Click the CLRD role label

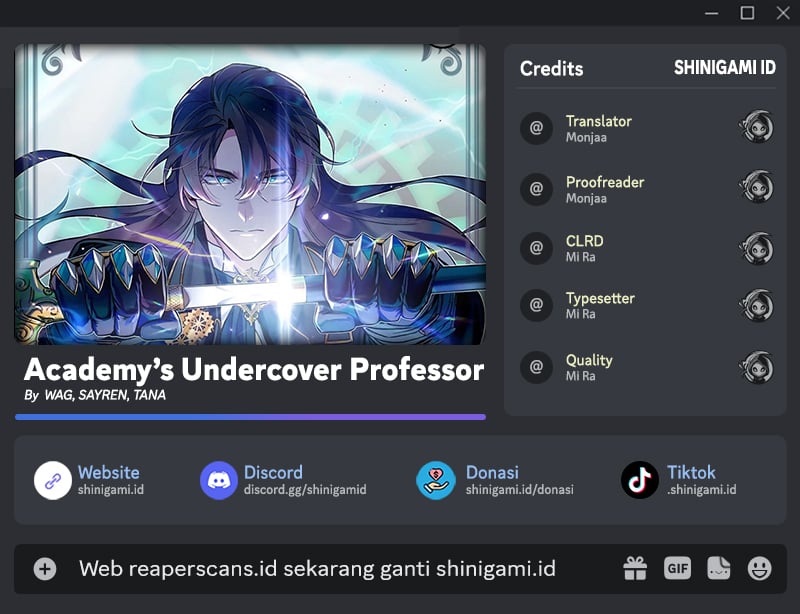585,241
